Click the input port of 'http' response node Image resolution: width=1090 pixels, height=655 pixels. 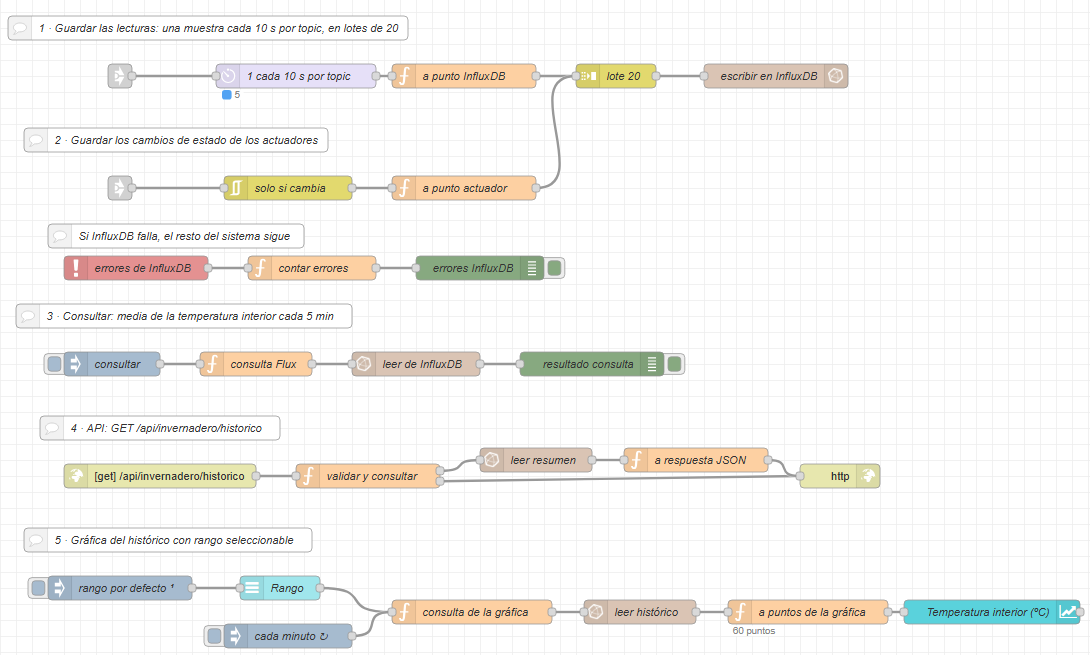(x=800, y=476)
